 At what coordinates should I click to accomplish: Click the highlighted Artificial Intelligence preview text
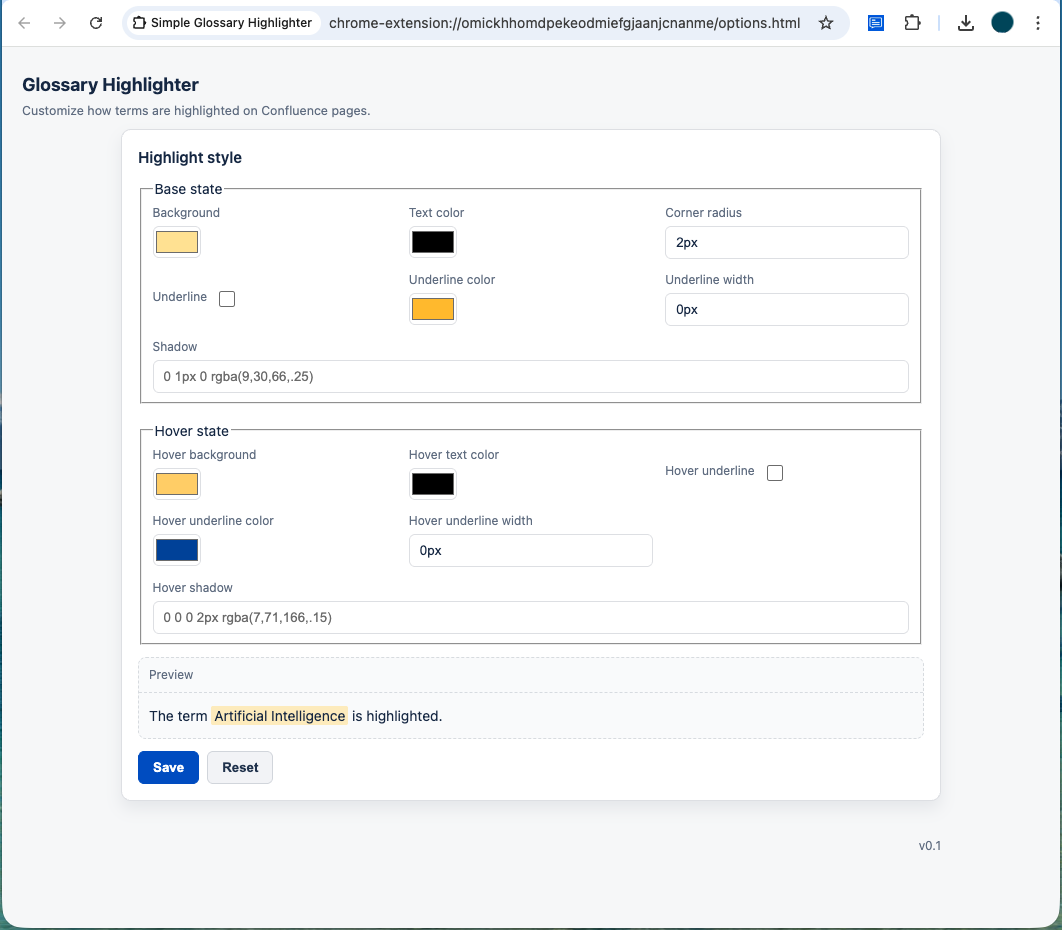click(x=280, y=716)
